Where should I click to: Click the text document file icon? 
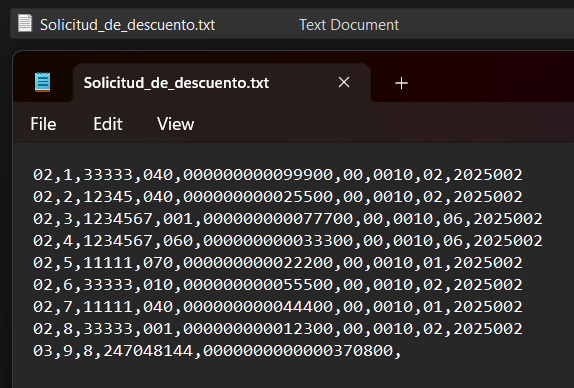(x=25, y=23)
